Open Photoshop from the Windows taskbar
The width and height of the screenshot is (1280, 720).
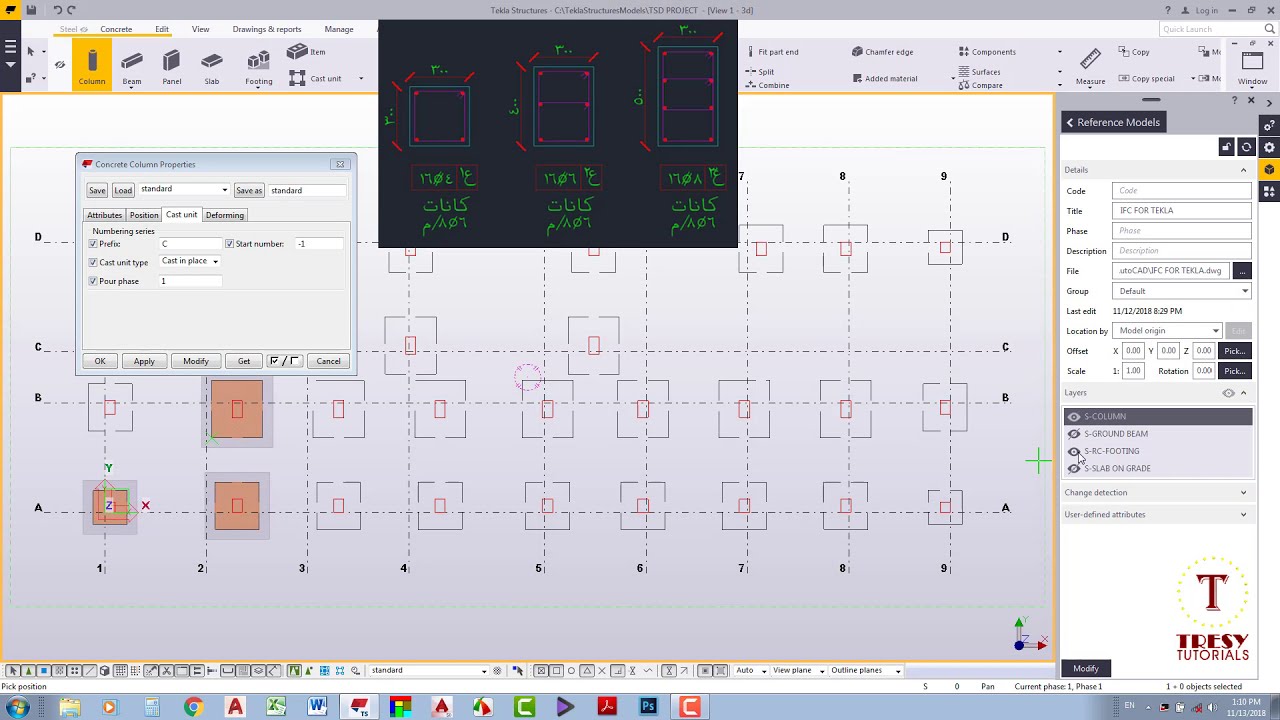(x=648, y=707)
